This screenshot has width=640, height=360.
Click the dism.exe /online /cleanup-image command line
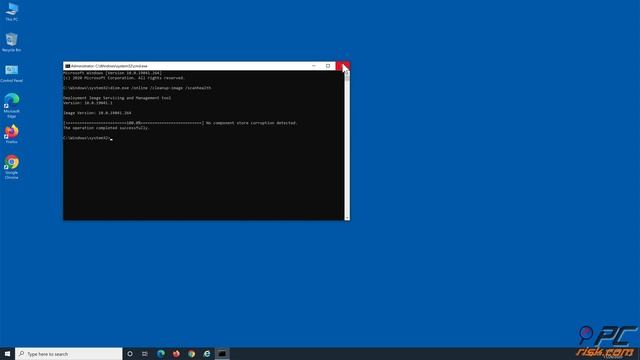pos(137,88)
